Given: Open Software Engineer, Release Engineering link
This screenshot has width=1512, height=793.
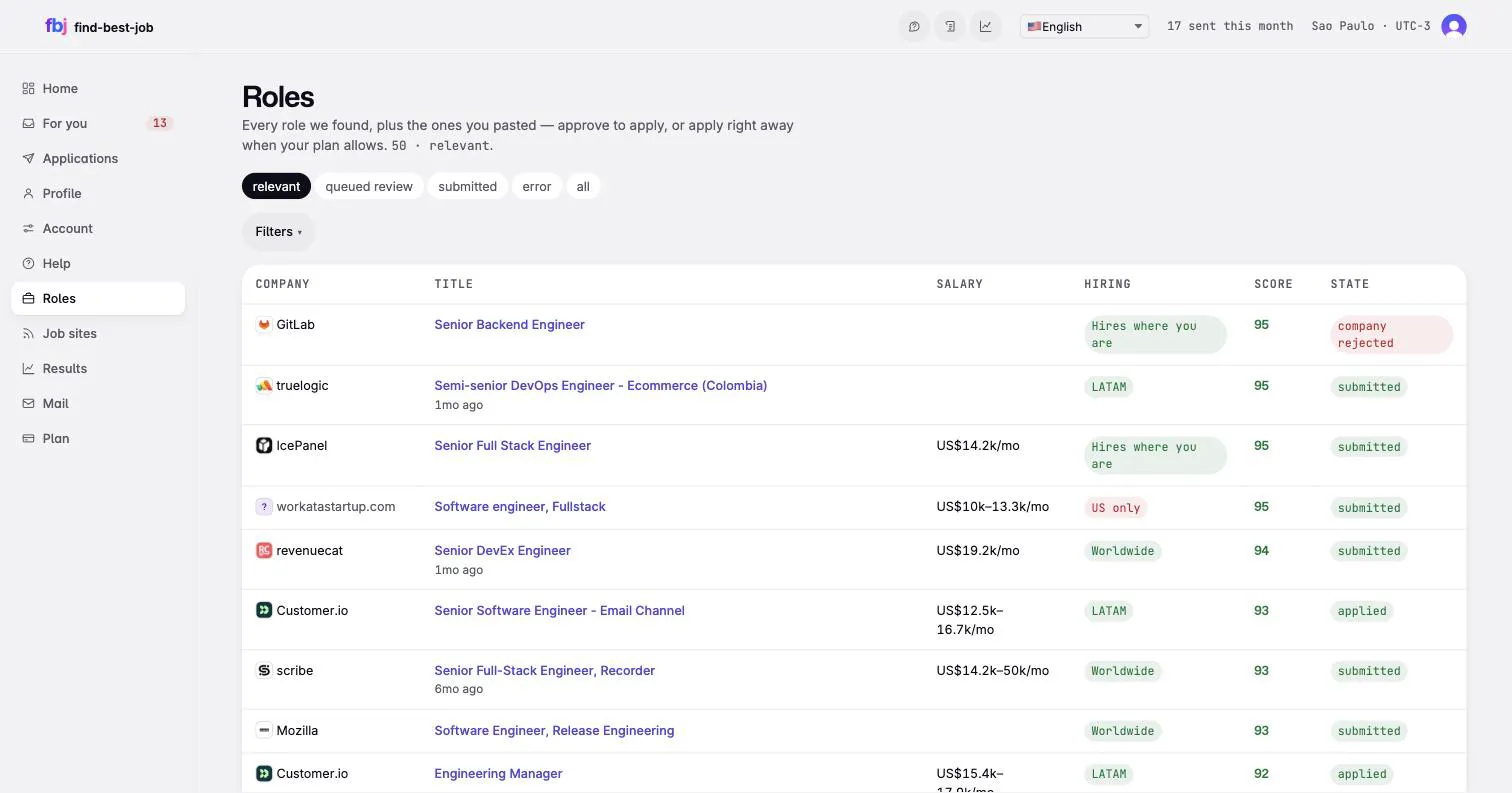Looking at the screenshot, I should (554, 731).
